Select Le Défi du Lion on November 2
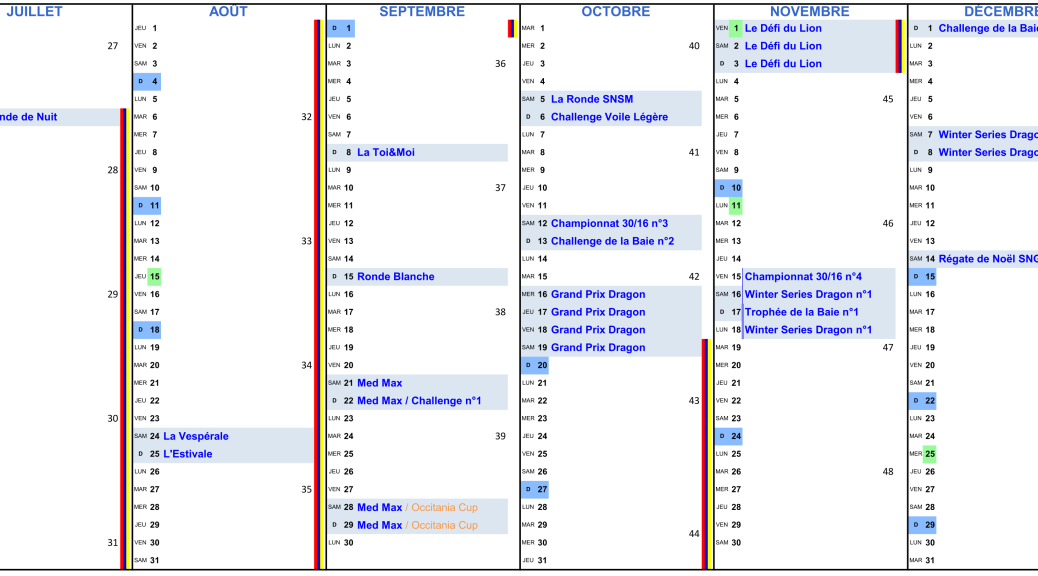Image resolution: width=1038 pixels, height=576 pixels. coord(783,46)
